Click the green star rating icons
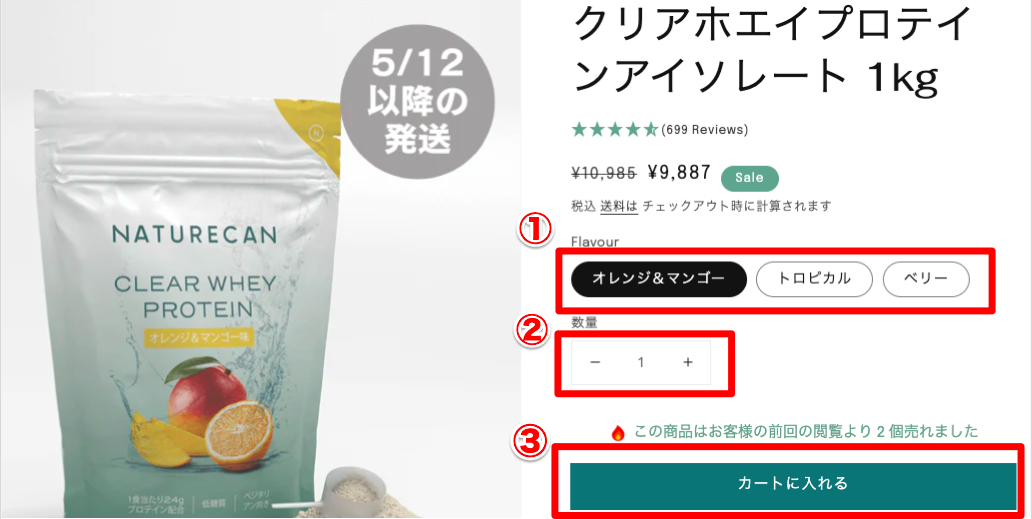The width and height of the screenshot is (1032, 519). pos(615,130)
